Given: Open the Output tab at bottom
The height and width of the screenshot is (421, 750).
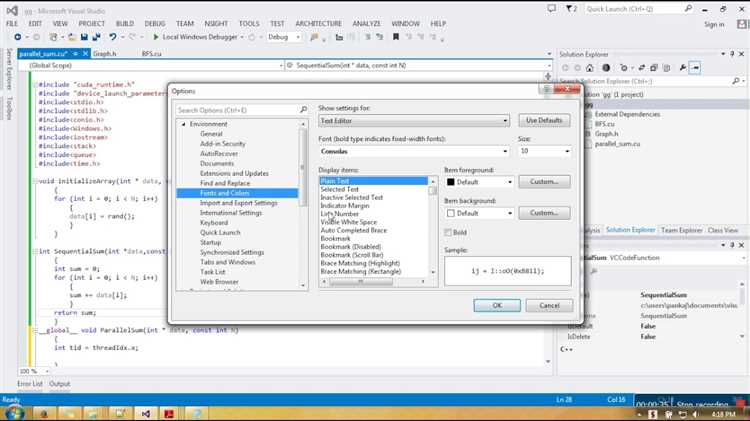Looking at the screenshot, I should (x=60, y=384).
